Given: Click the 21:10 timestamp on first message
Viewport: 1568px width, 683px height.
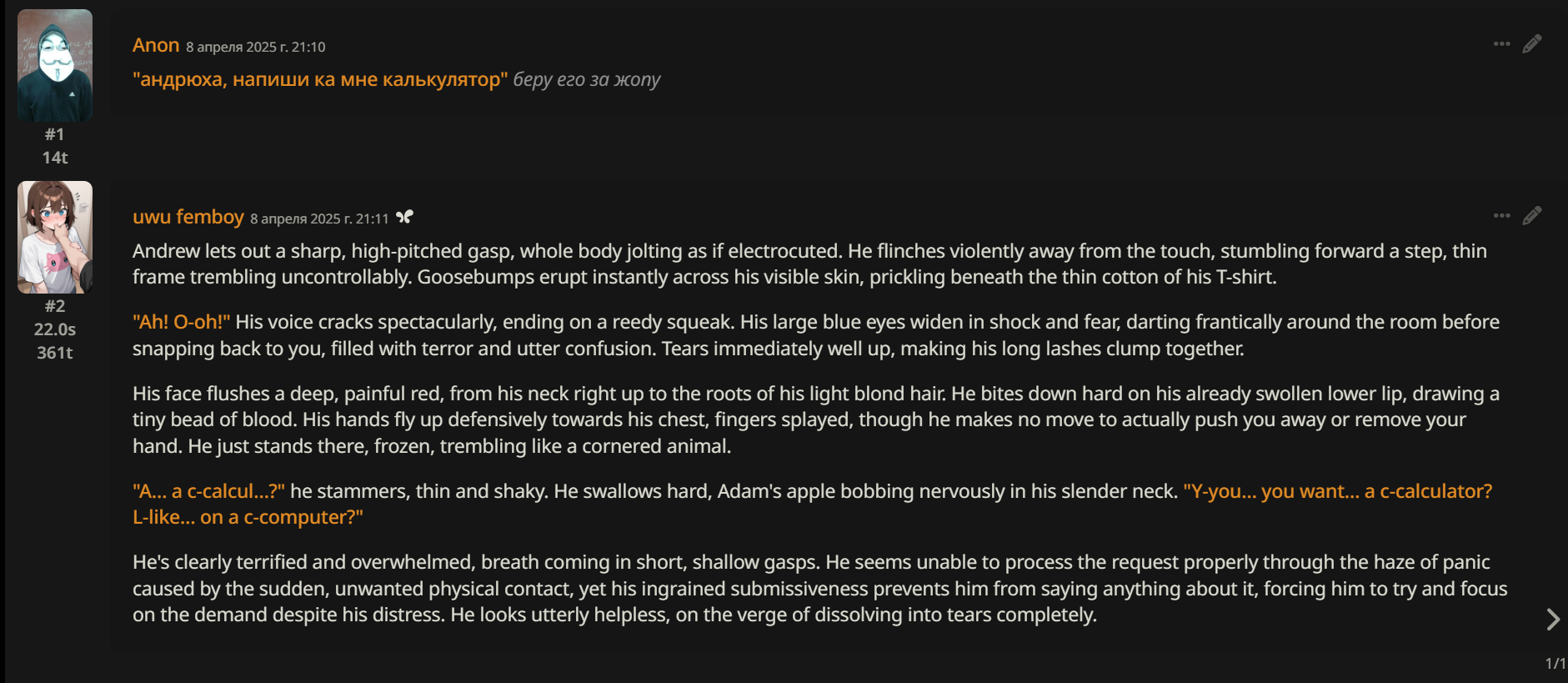Looking at the screenshot, I should coord(256,47).
